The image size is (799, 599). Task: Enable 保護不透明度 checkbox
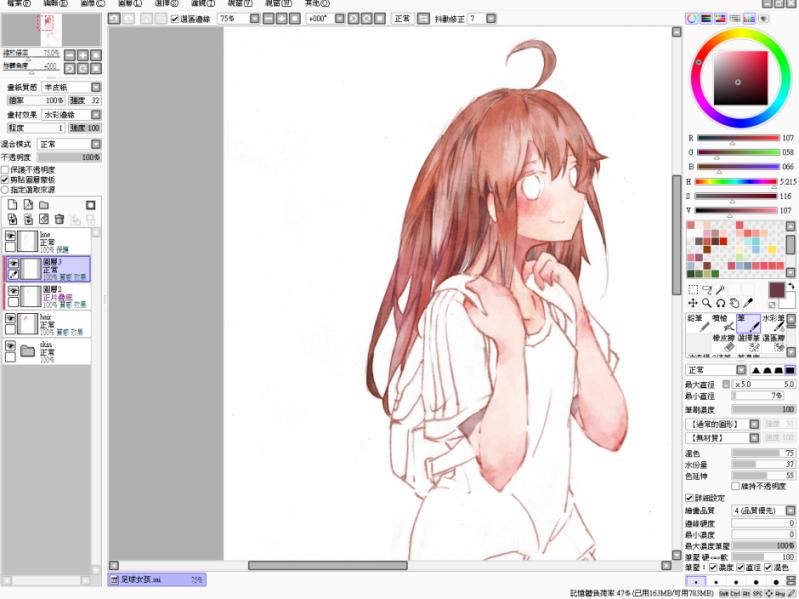(x=5, y=170)
